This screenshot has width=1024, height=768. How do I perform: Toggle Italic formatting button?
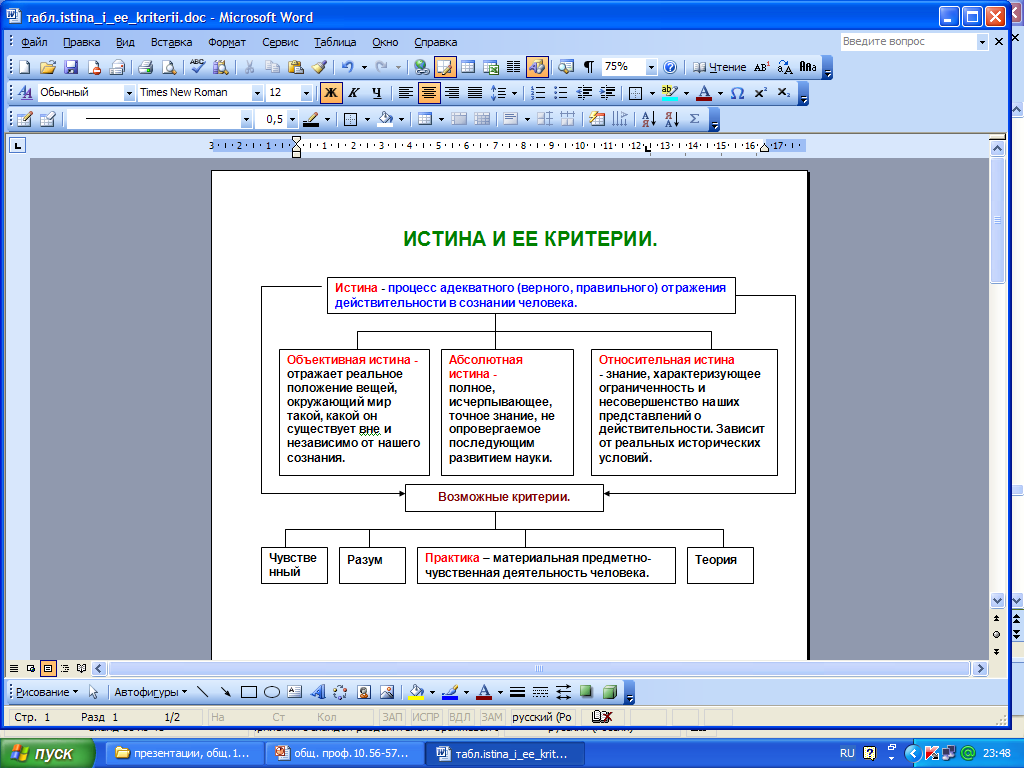tap(354, 93)
